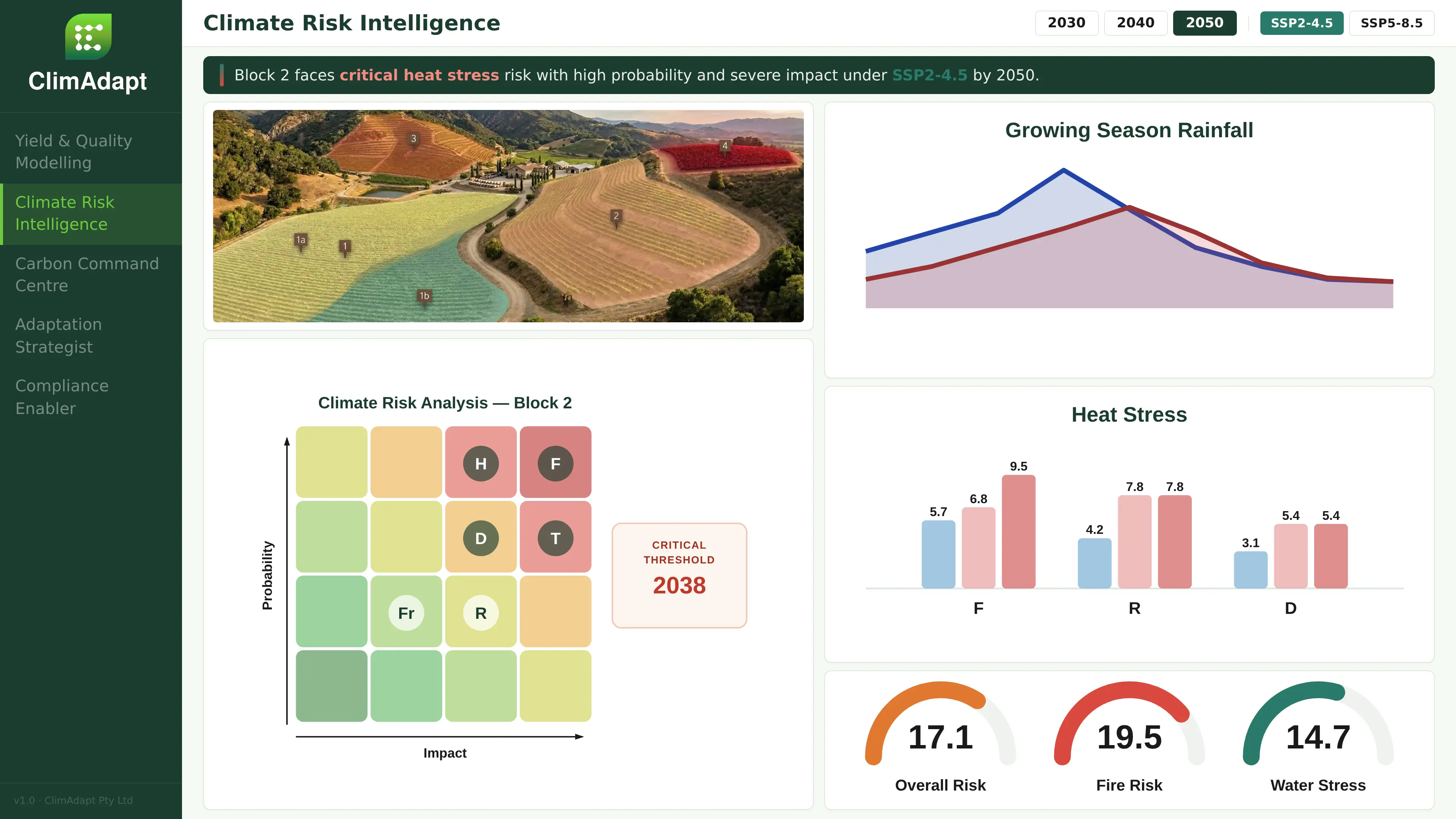Screen dimensions: 1456x819
Task: Select the Fr frost badge in the matrix
Action: pos(406,613)
